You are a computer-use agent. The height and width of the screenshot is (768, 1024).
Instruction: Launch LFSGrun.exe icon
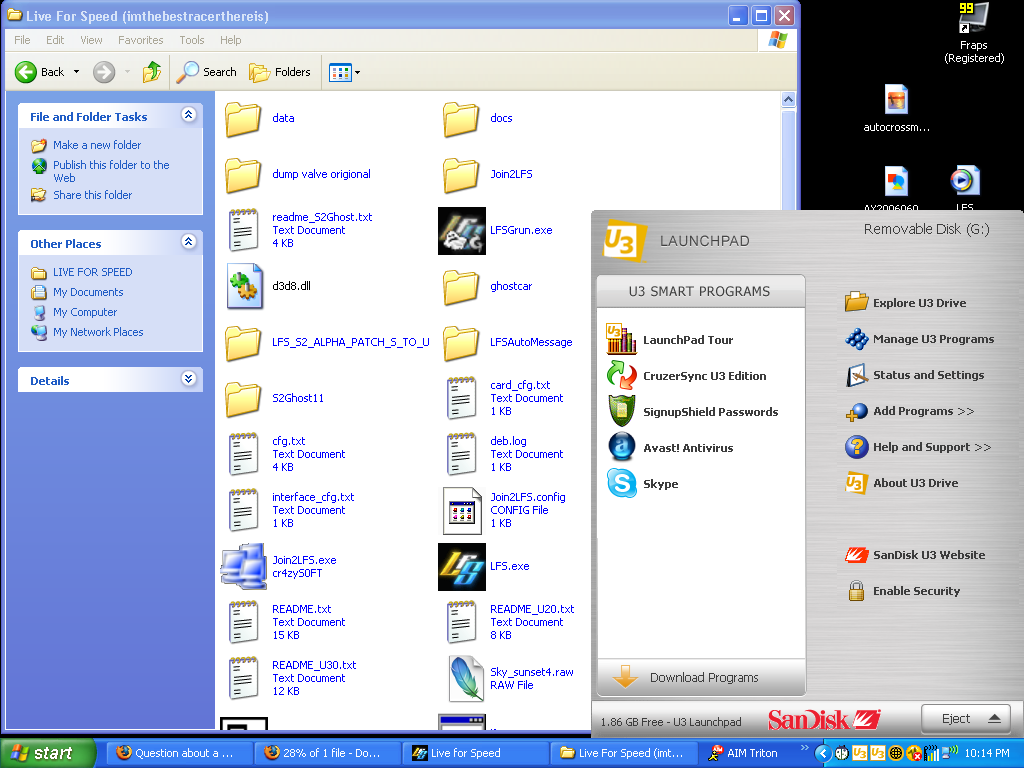click(462, 231)
